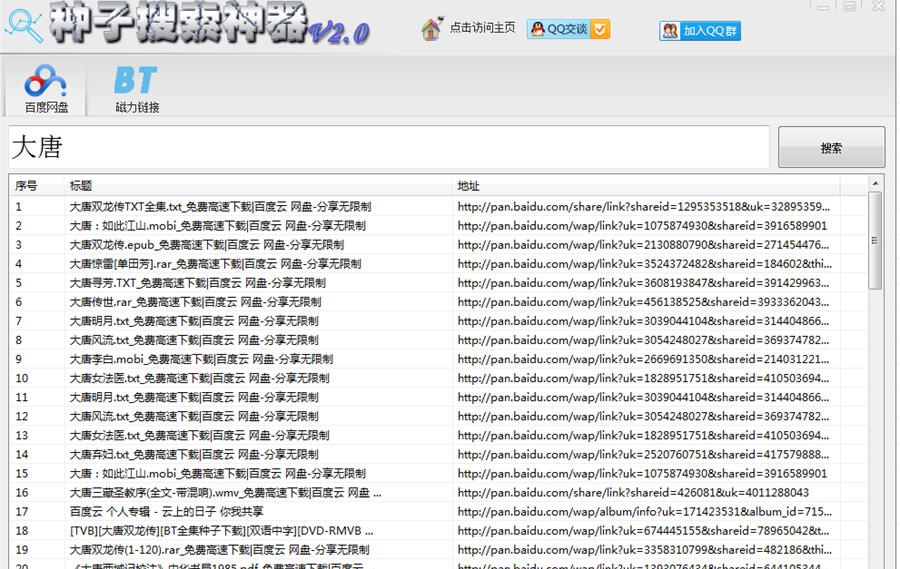Click sequence number 19 cell

pyautogui.click(x=21, y=549)
